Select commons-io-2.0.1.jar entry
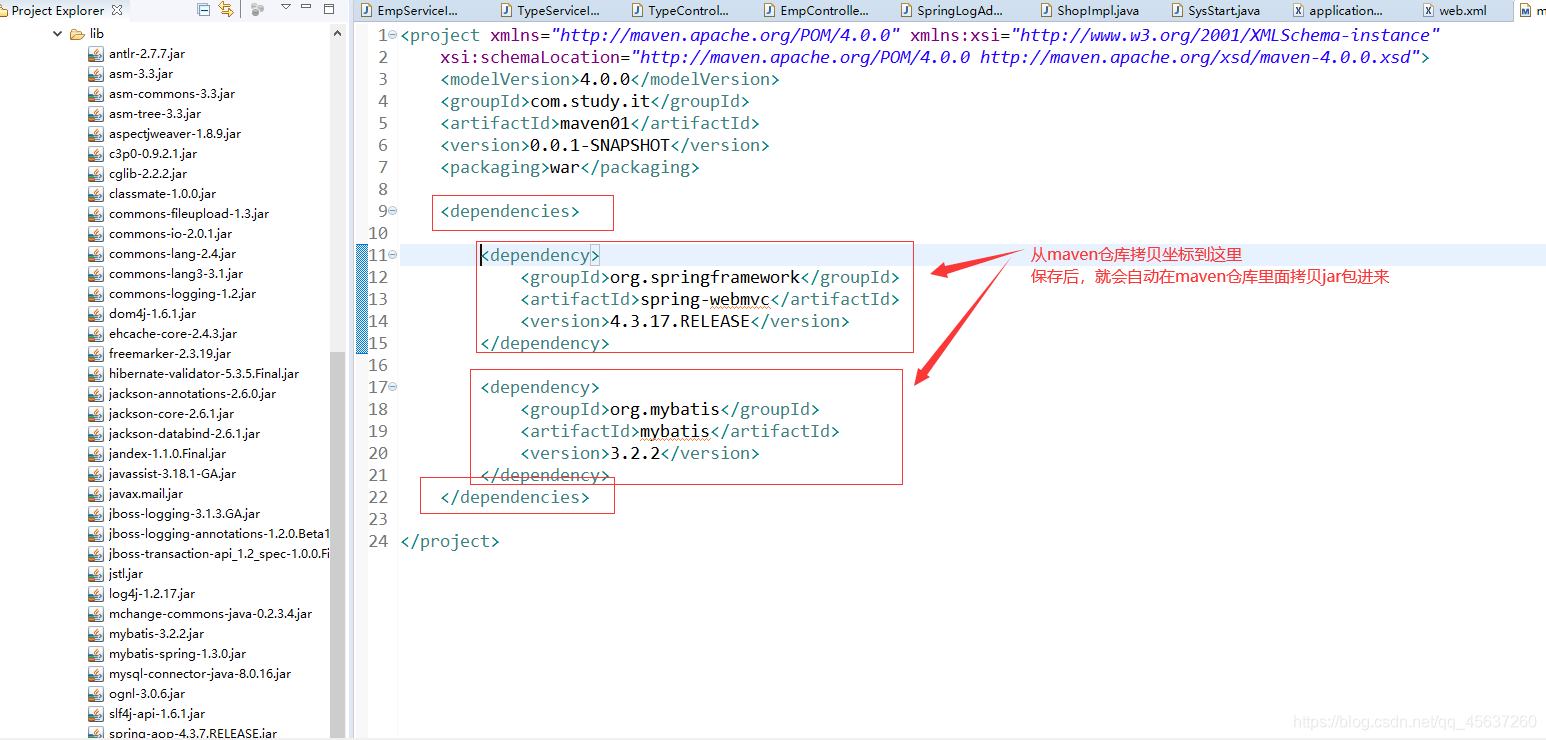 tap(170, 234)
